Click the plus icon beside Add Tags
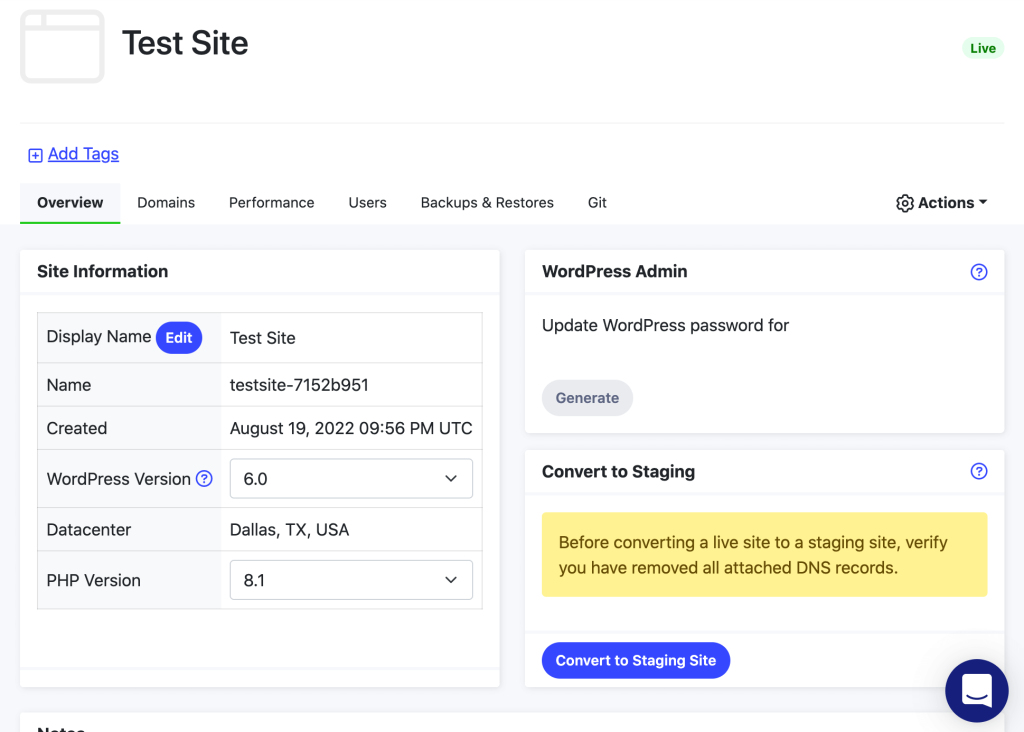Viewport: 1024px width, 732px height. [35, 155]
